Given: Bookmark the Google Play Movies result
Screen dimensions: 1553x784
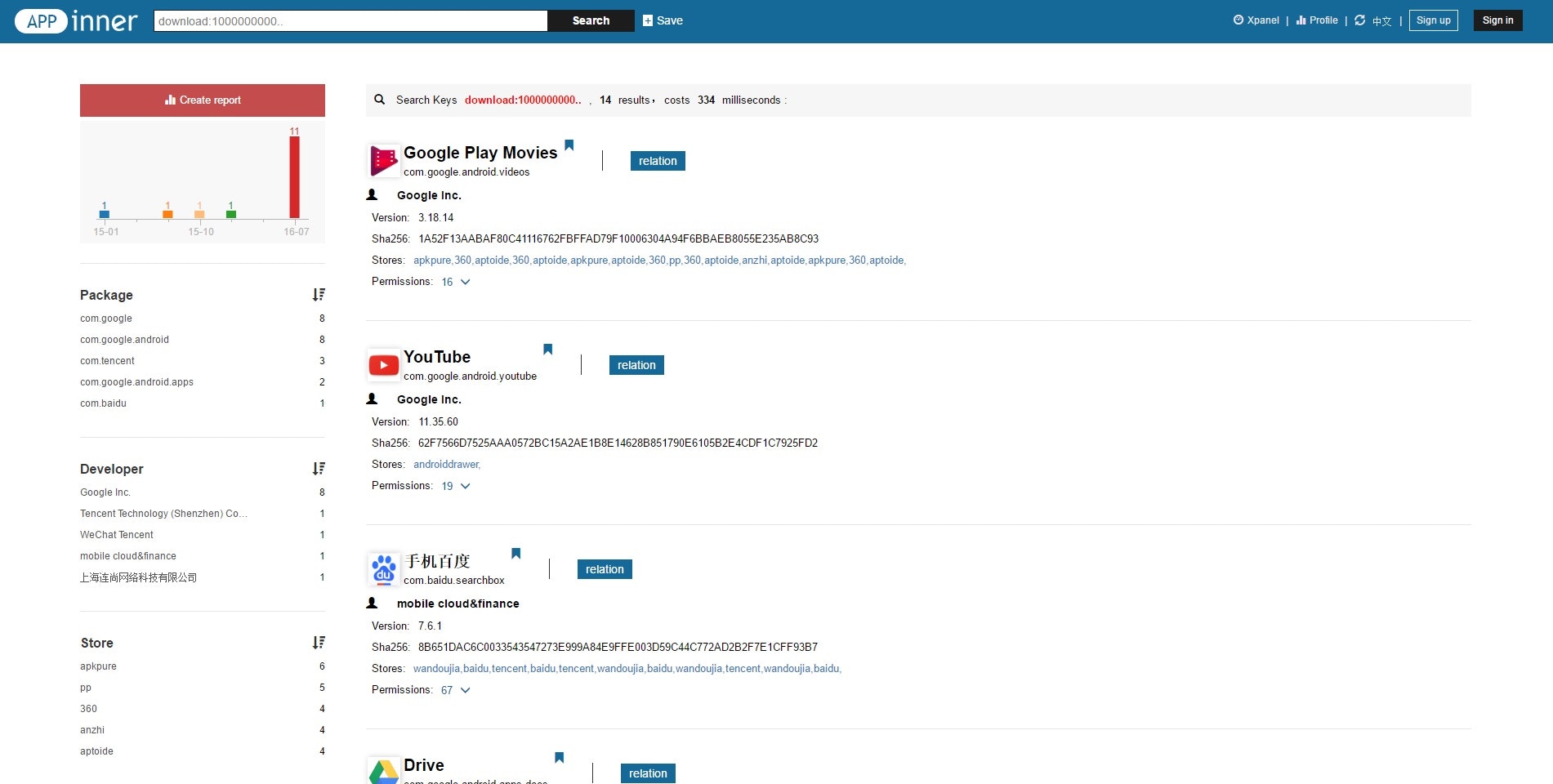Looking at the screenshot, I should click(569, 145).
